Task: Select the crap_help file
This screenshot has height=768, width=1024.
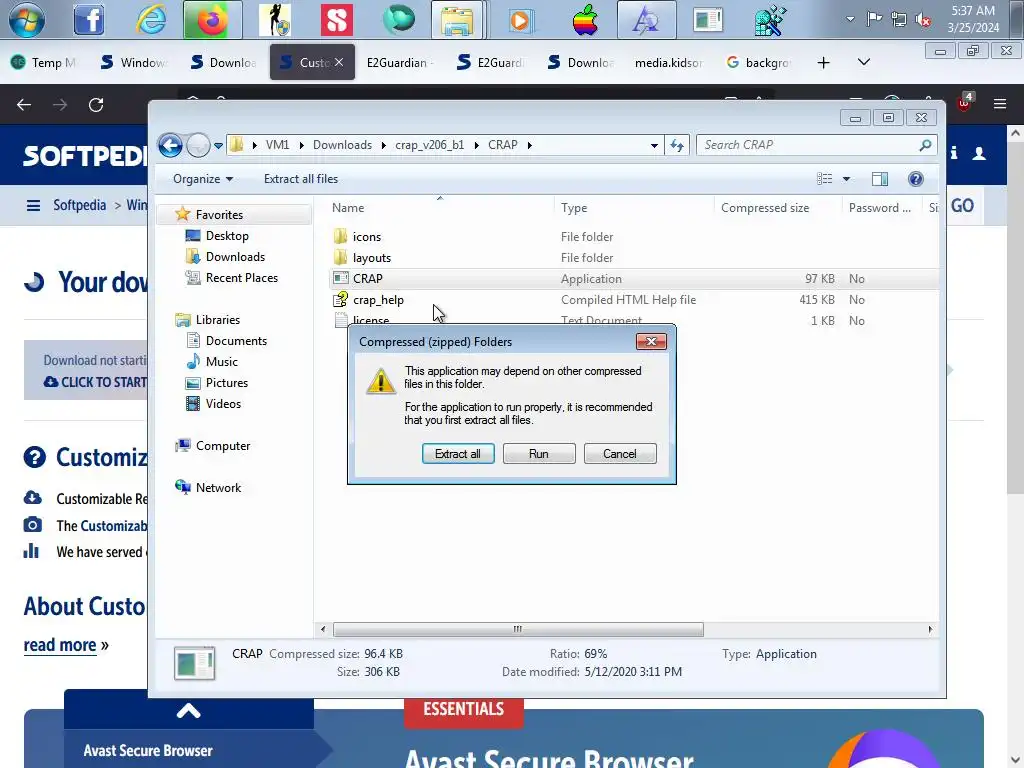Action: point(378,300)
